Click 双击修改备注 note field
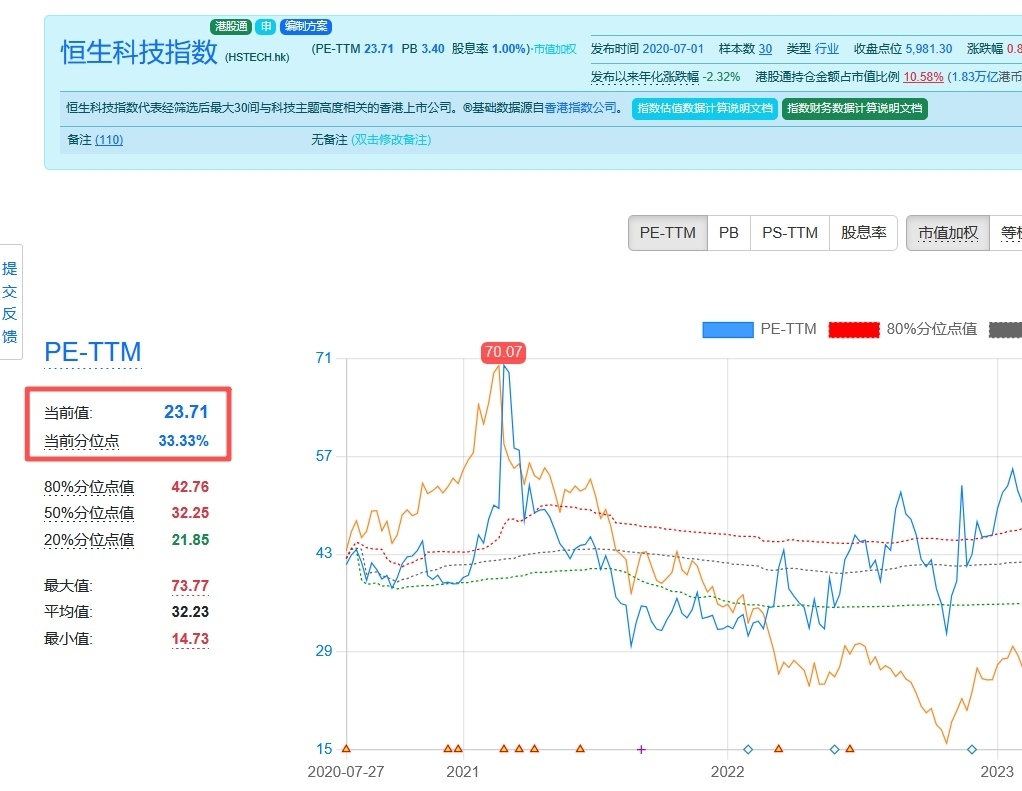Screen dimensions: 1022x791 pos(391,139)
